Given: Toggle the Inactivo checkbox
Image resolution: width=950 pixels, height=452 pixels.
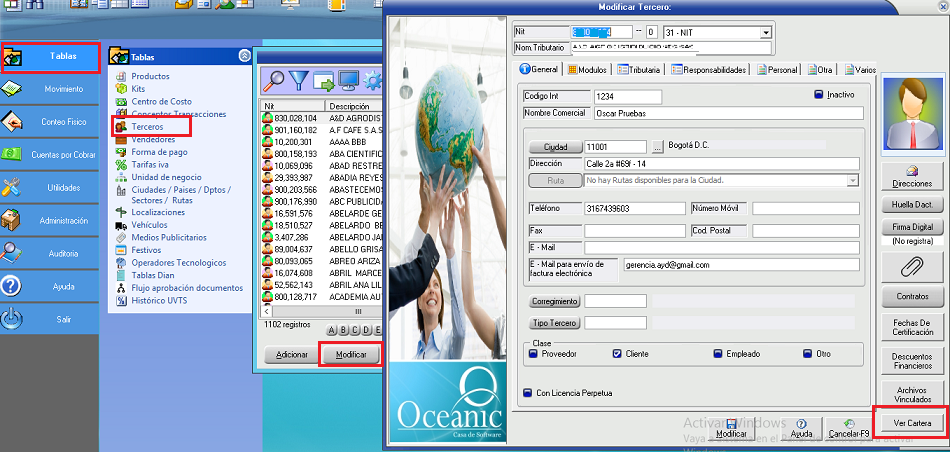Looking at the screenshot, I should point(819,96).
